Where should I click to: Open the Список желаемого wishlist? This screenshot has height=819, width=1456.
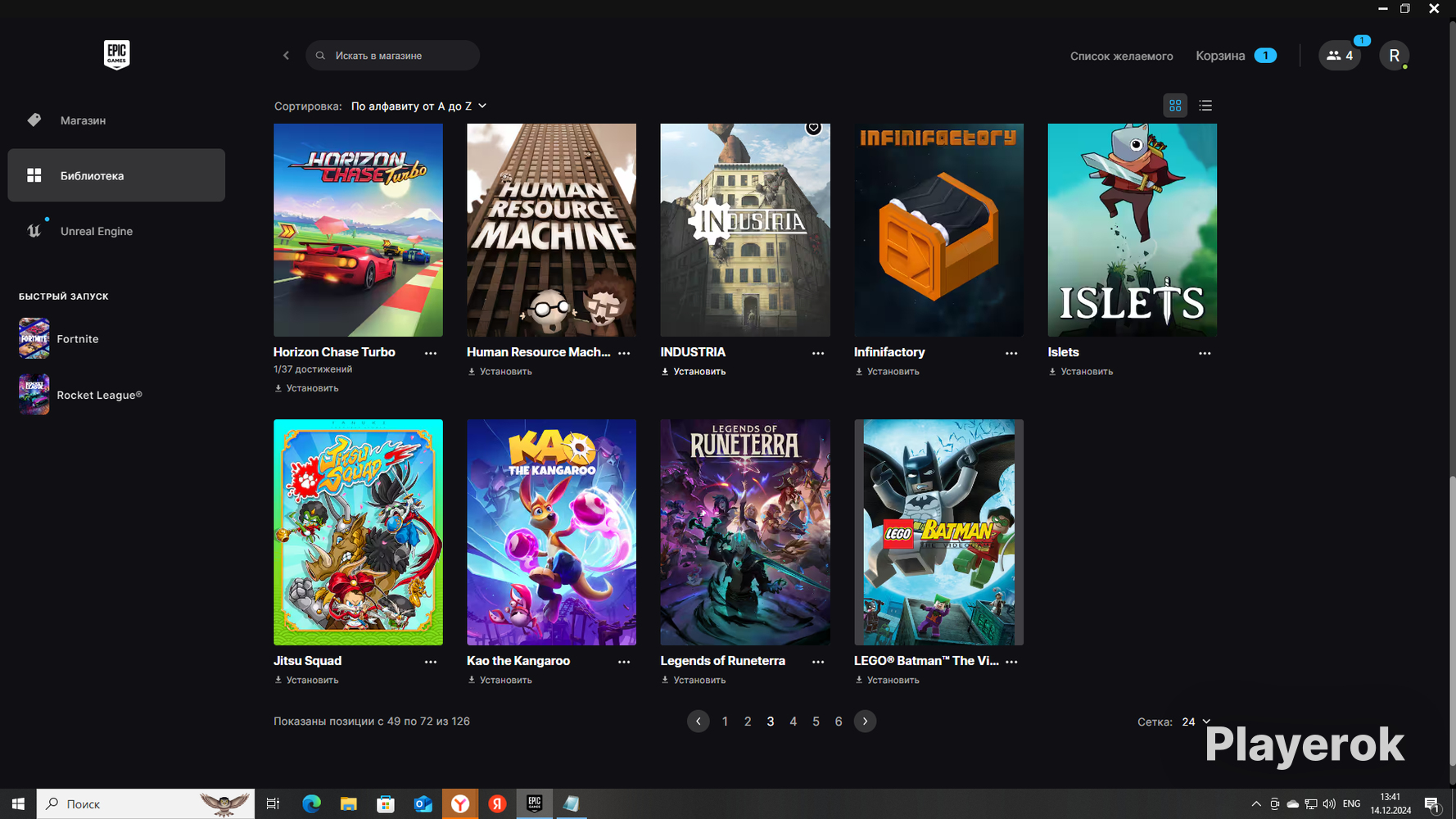pyautogui.click(x=1121, y=56)
